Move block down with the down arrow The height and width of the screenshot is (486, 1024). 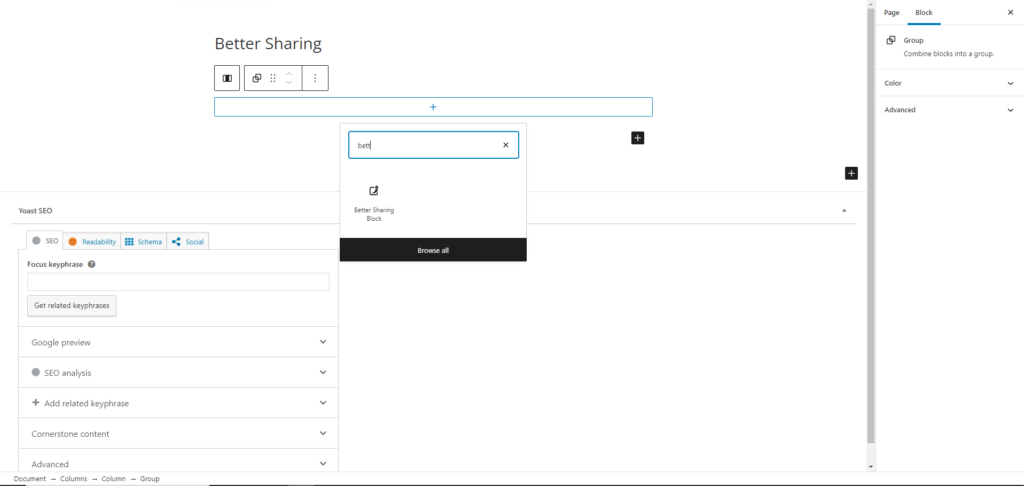tap(289, 83)
